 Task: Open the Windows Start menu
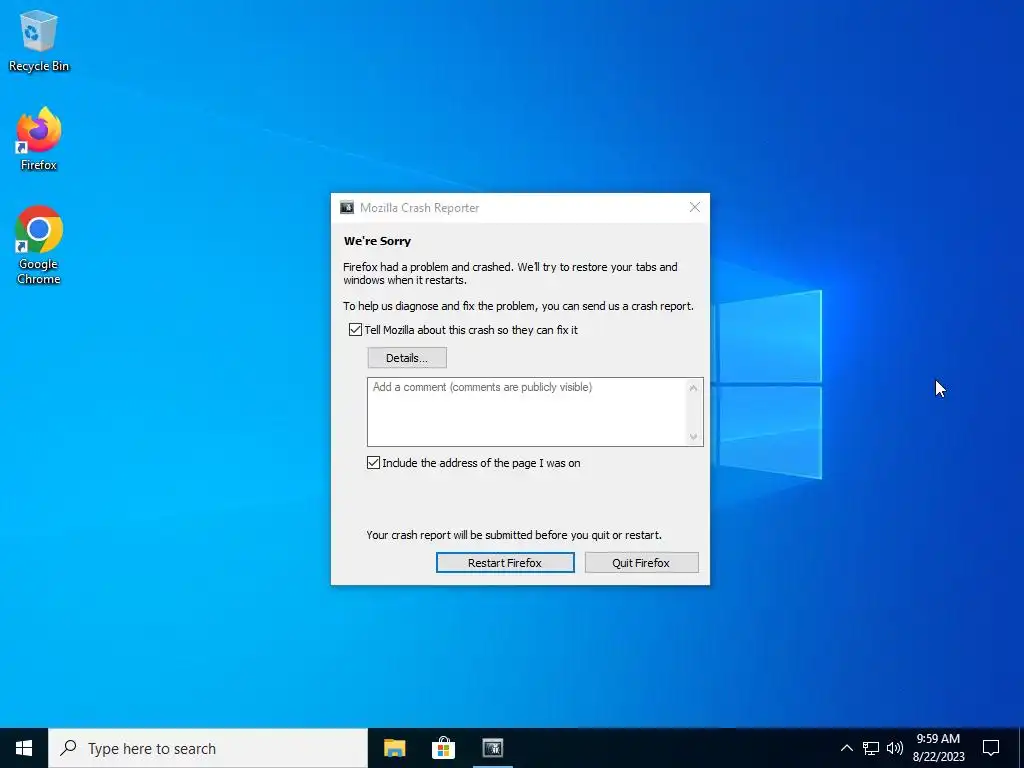[24, 748]
